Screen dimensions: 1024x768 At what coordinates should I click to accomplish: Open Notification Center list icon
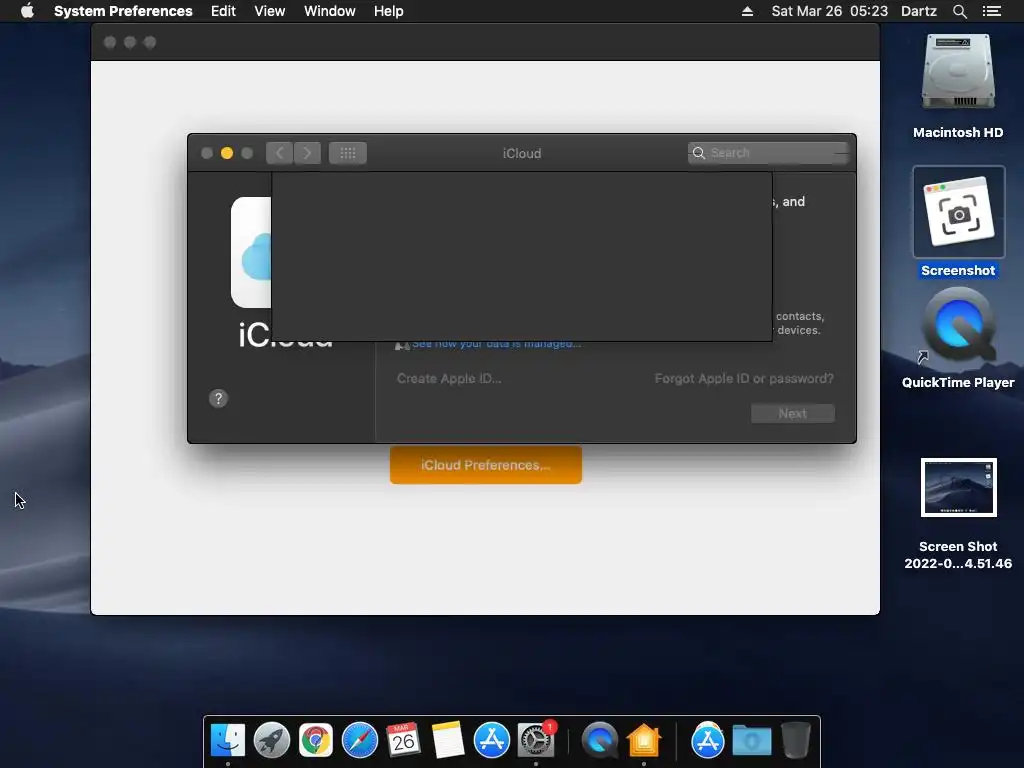pyautogui.click(x=992, y=11)
